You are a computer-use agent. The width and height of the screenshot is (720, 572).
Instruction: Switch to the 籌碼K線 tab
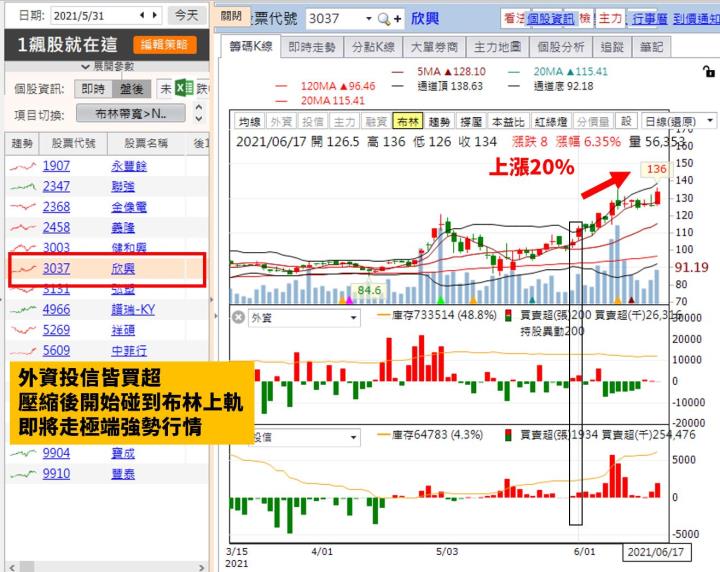coord(251,46)
